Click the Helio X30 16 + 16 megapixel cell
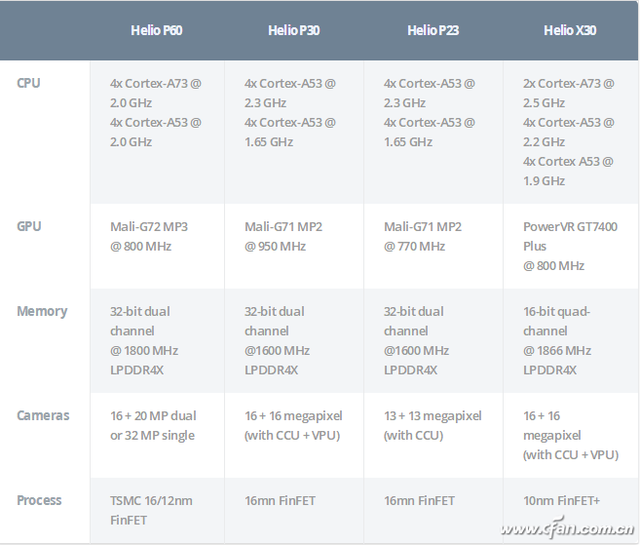Image resolution: width=640 pixels, height=545 pixels. pyautogui.click(x=571, y=435)
